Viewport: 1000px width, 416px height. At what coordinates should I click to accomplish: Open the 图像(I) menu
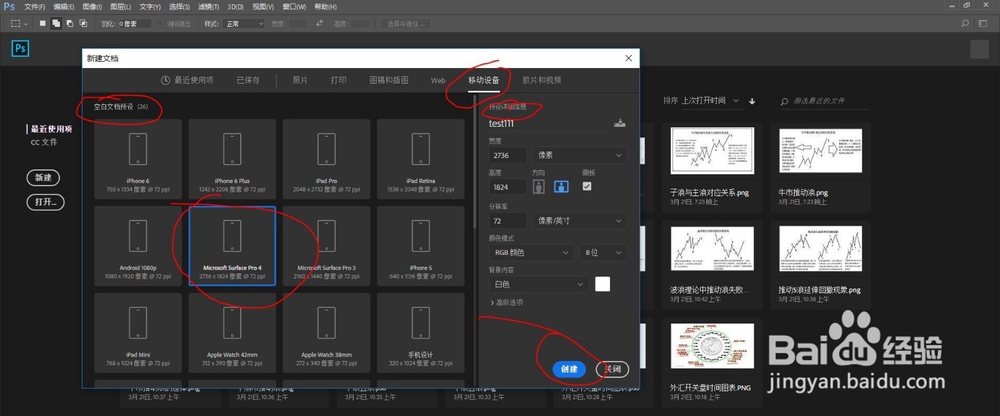[x=93, y=7]
